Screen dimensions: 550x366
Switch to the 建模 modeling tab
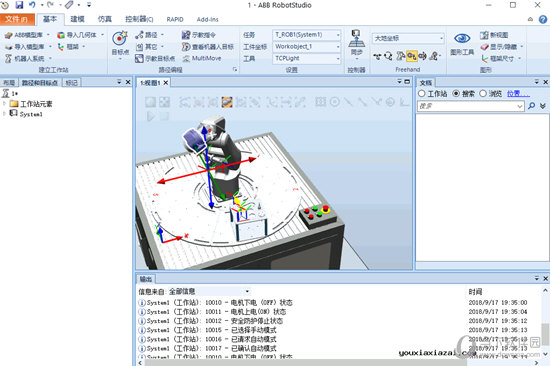(x=77, y=19)
